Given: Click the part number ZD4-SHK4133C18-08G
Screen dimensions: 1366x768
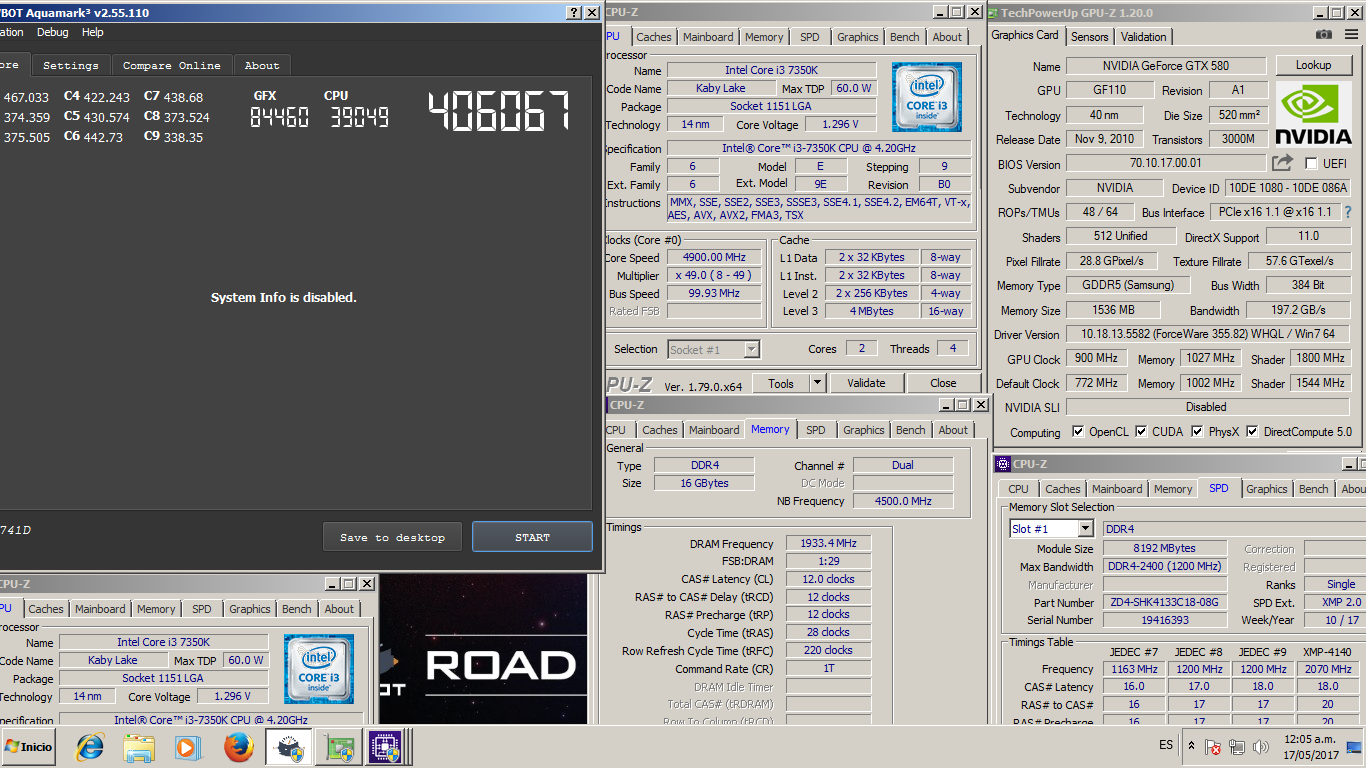Looking at the screenshot, I should (x=1165, y=603).
